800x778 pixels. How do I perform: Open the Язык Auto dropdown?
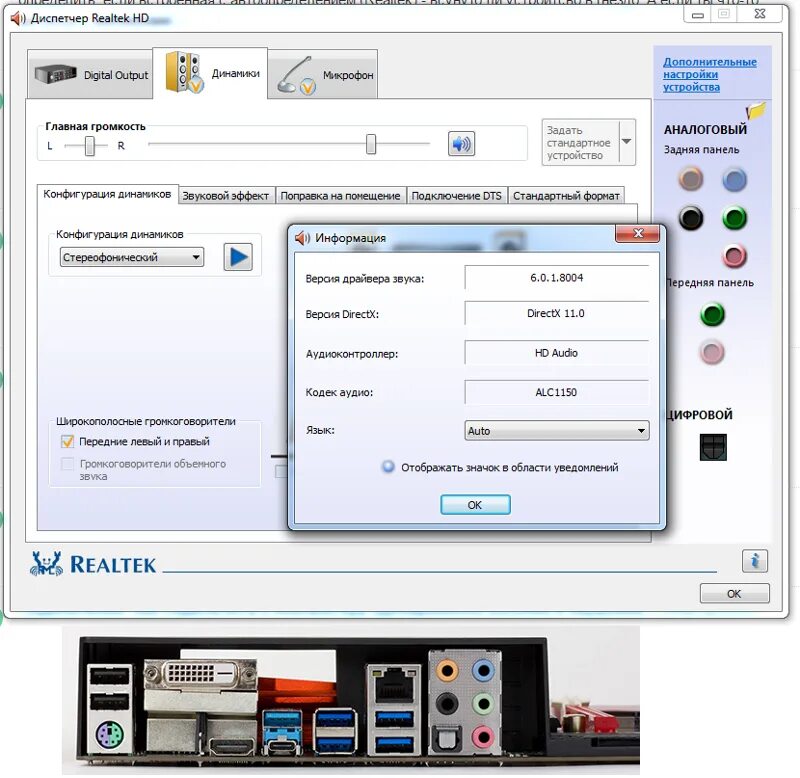557,431
